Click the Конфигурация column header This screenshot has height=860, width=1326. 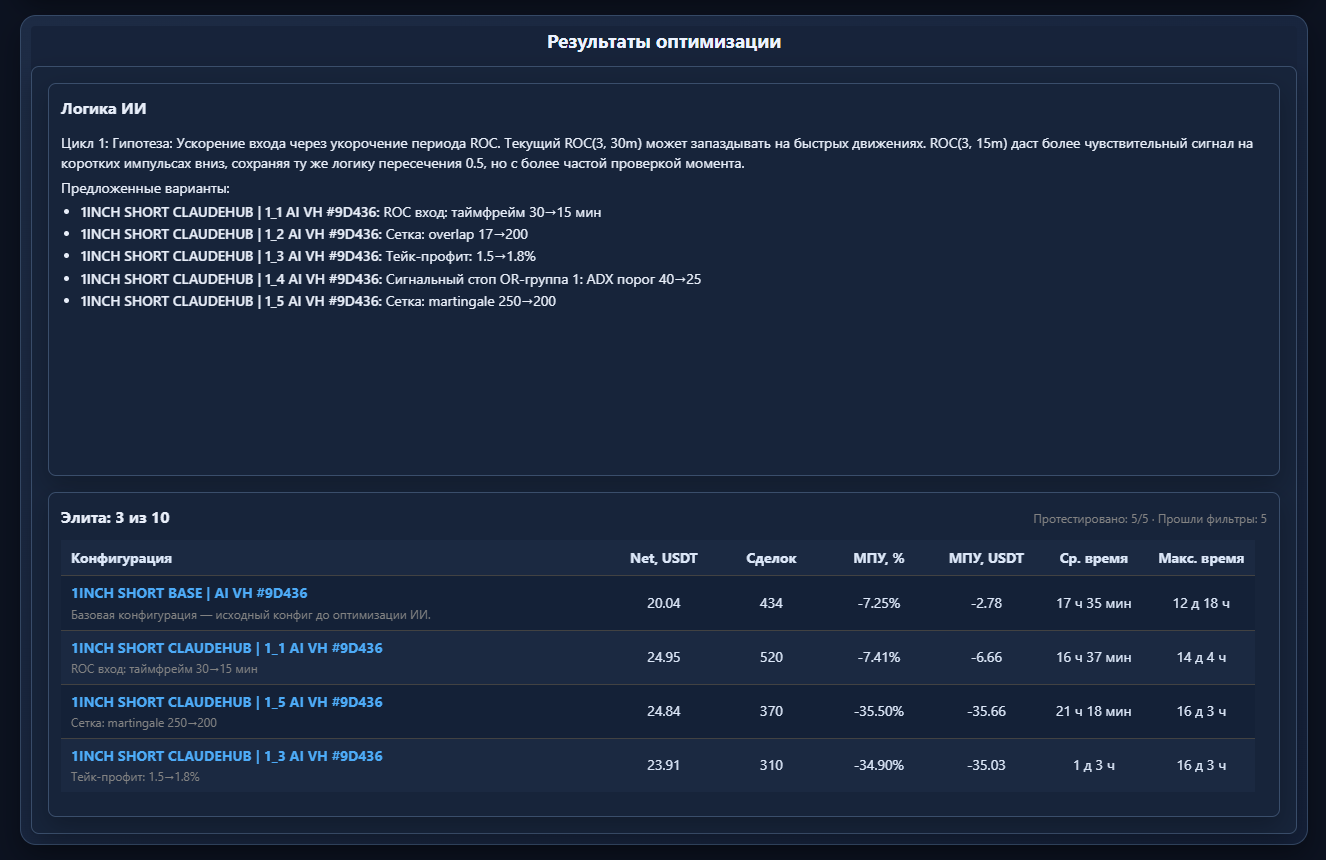pos(122,558)
